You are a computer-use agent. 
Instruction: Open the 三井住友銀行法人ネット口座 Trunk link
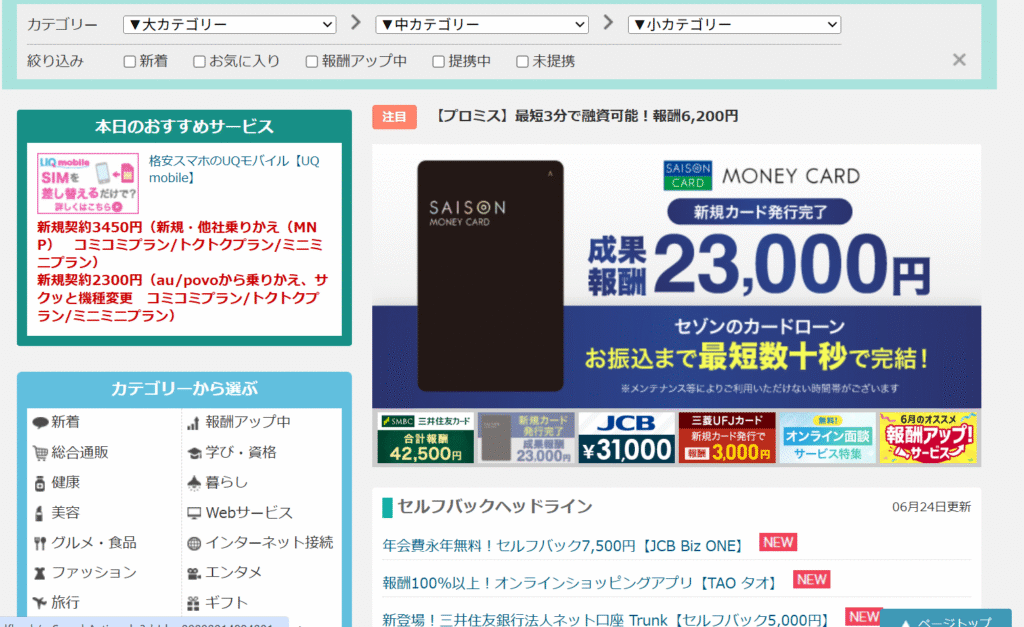(x=606, y=619)
